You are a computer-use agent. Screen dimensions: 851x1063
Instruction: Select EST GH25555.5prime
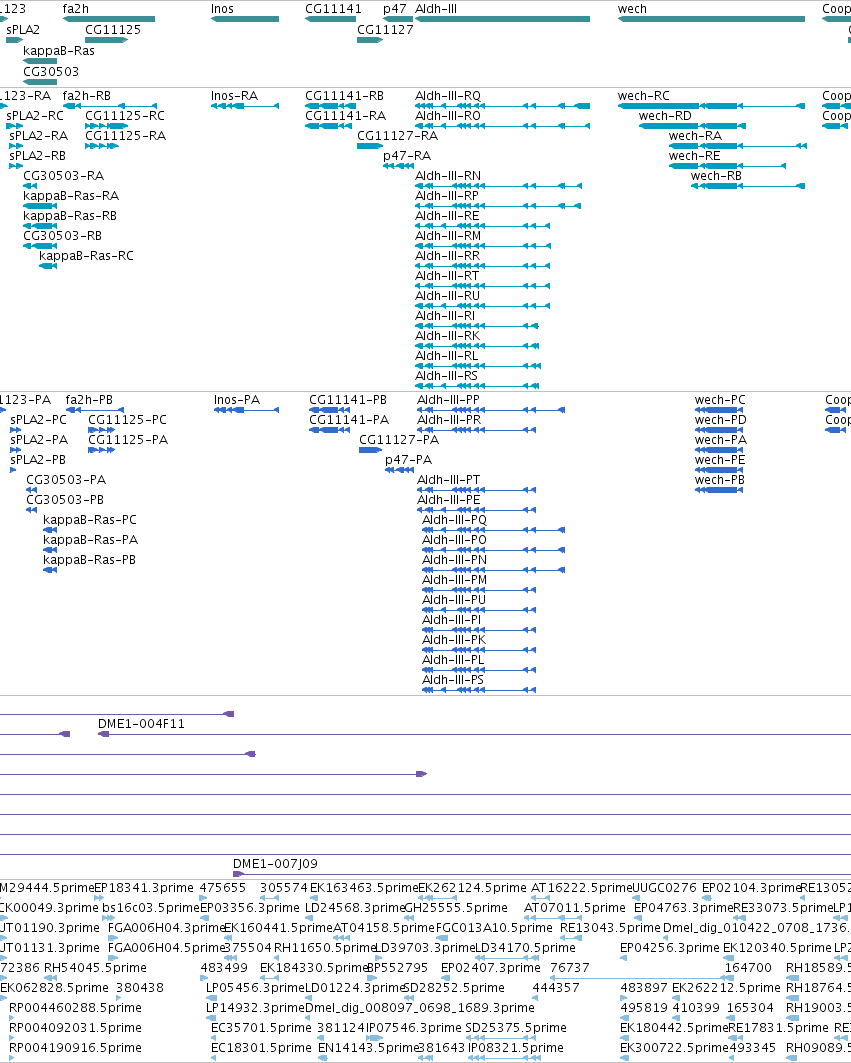coord(456,908)
